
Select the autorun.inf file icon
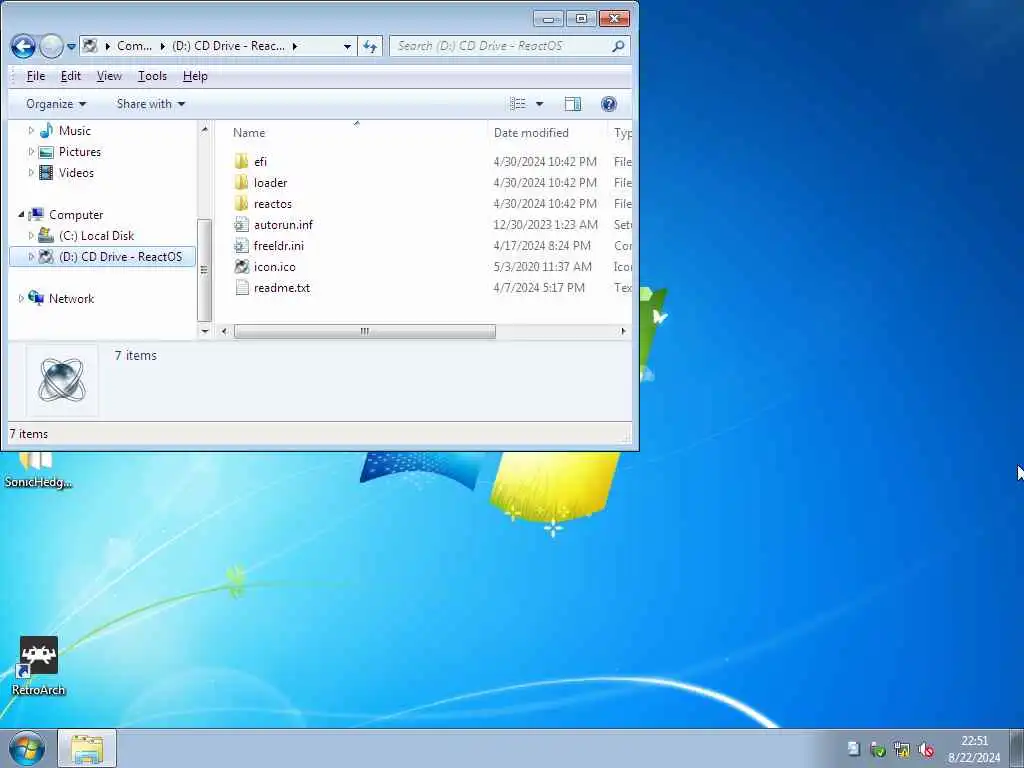point(242,225)
